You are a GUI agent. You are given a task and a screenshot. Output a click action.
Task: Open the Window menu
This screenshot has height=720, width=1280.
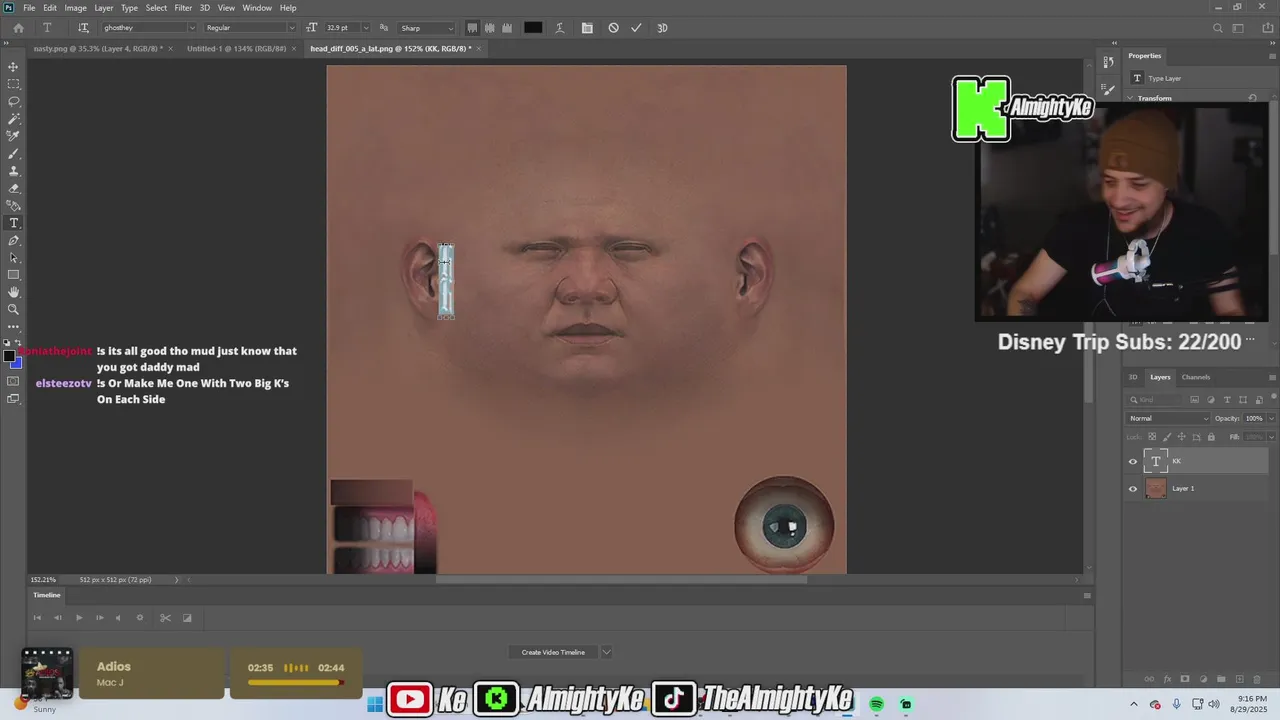[257, 8]
